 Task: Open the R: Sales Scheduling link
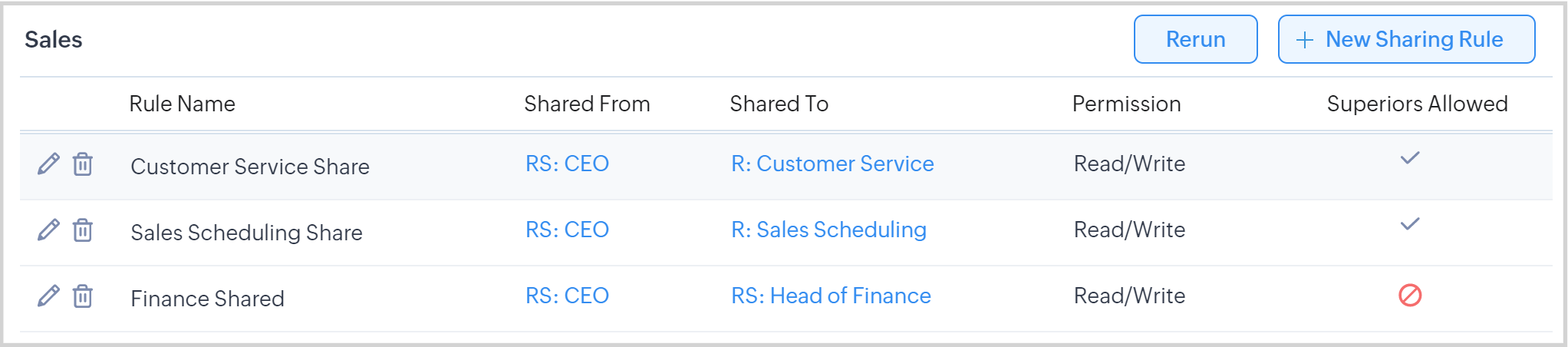828,230
